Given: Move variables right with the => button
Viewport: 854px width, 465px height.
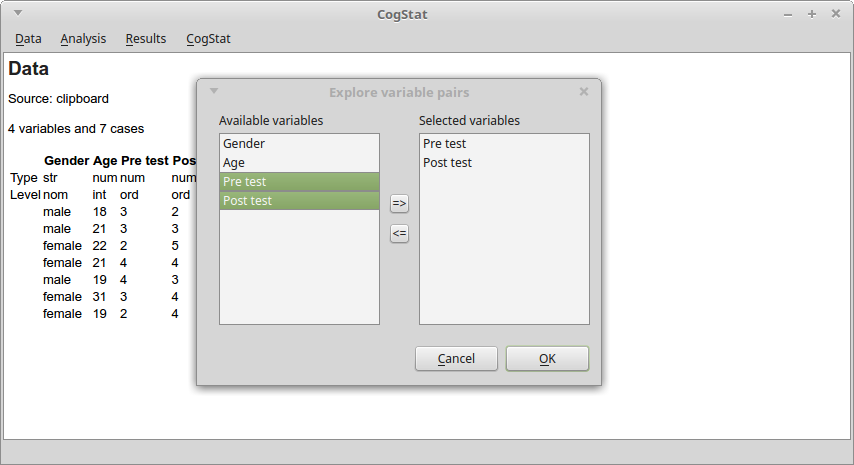Looking at the screenshot, I should point(399,204).
